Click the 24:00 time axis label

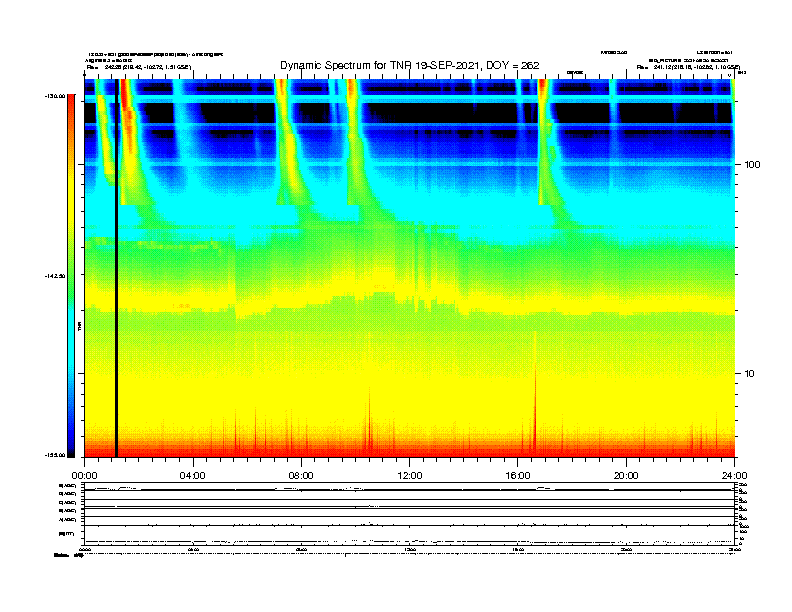[x=734, y=475]
